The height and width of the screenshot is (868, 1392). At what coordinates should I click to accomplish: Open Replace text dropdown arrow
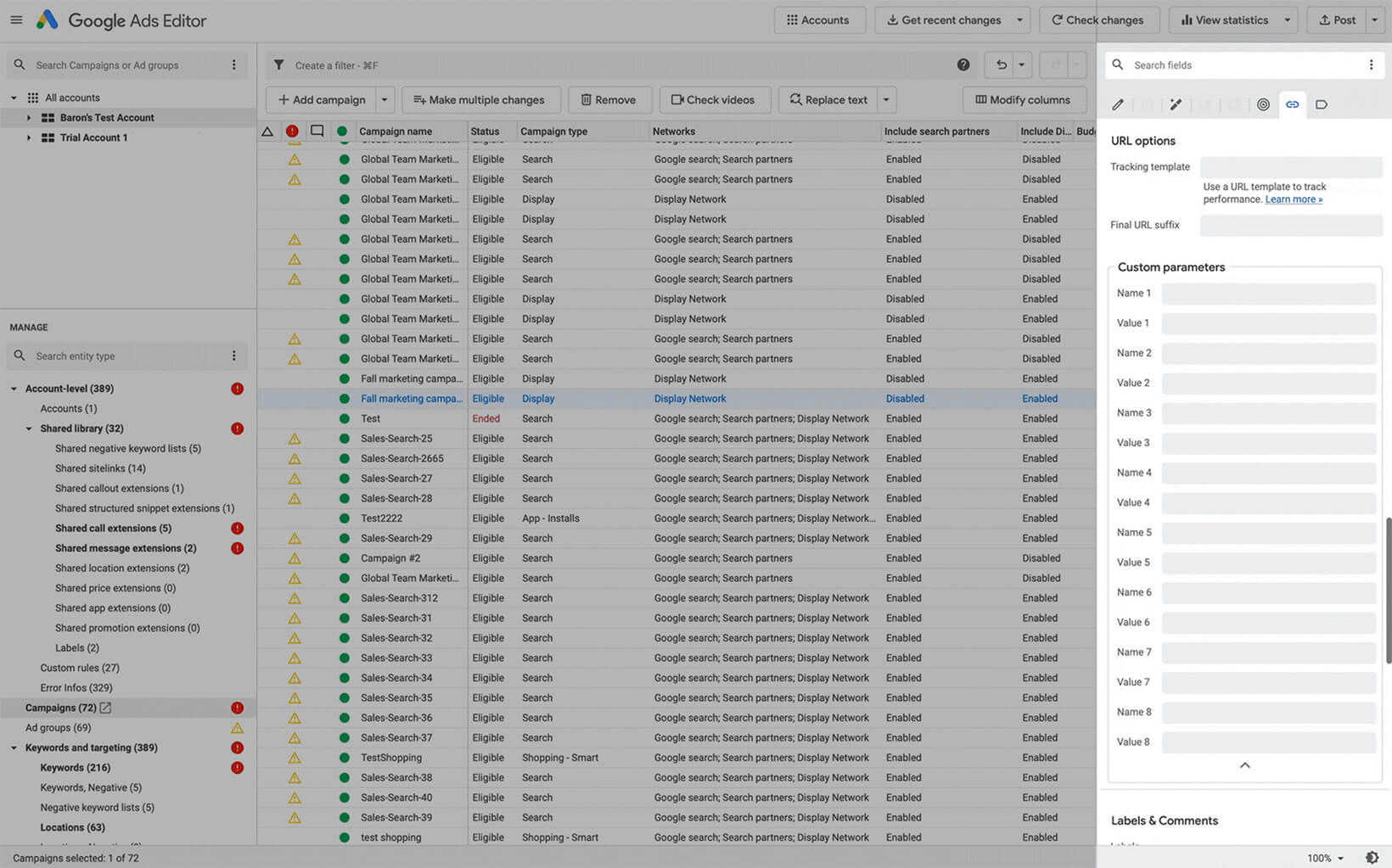point(886,99)
